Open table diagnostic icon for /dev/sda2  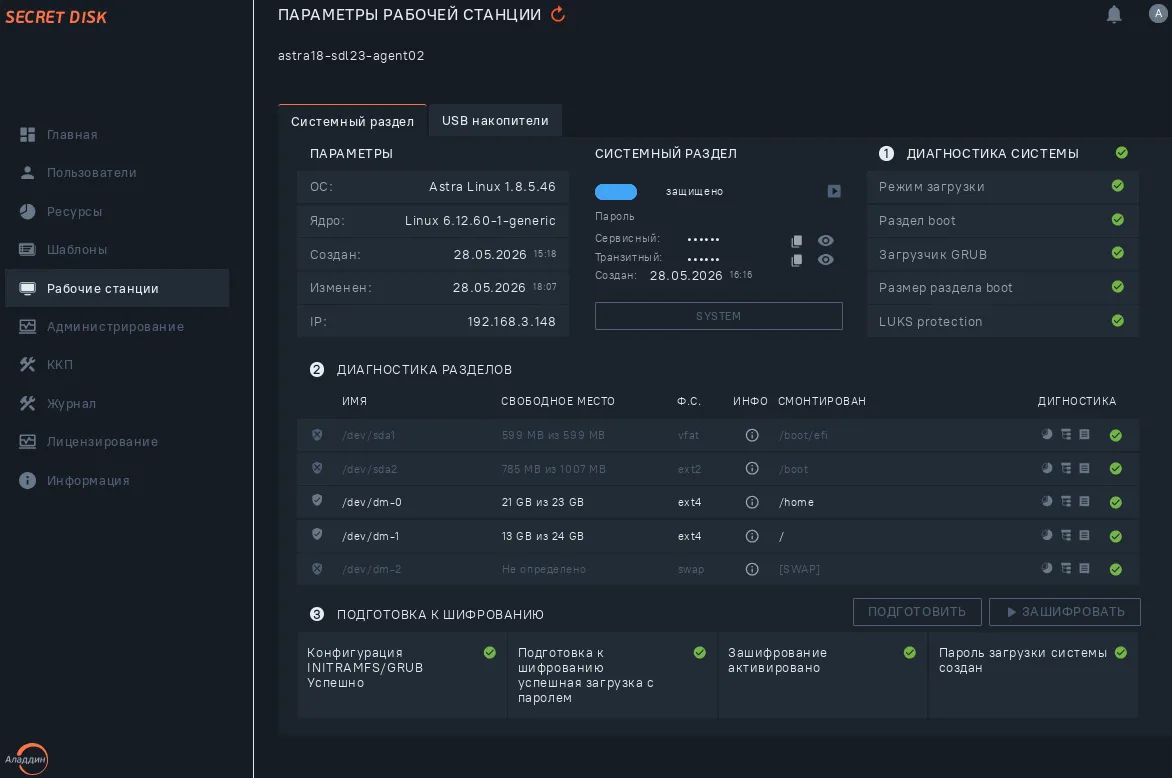coord(1066,468)
